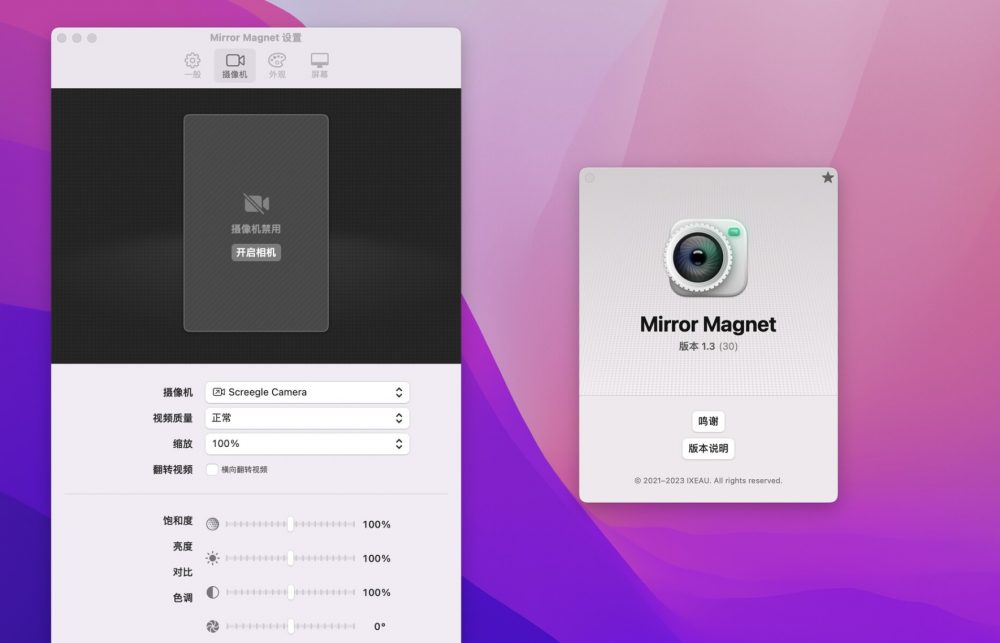Viewport: 1000px width, 643px height.
Task: Switch to the 屏幕 screen tab
Action: tap(320, 66)
